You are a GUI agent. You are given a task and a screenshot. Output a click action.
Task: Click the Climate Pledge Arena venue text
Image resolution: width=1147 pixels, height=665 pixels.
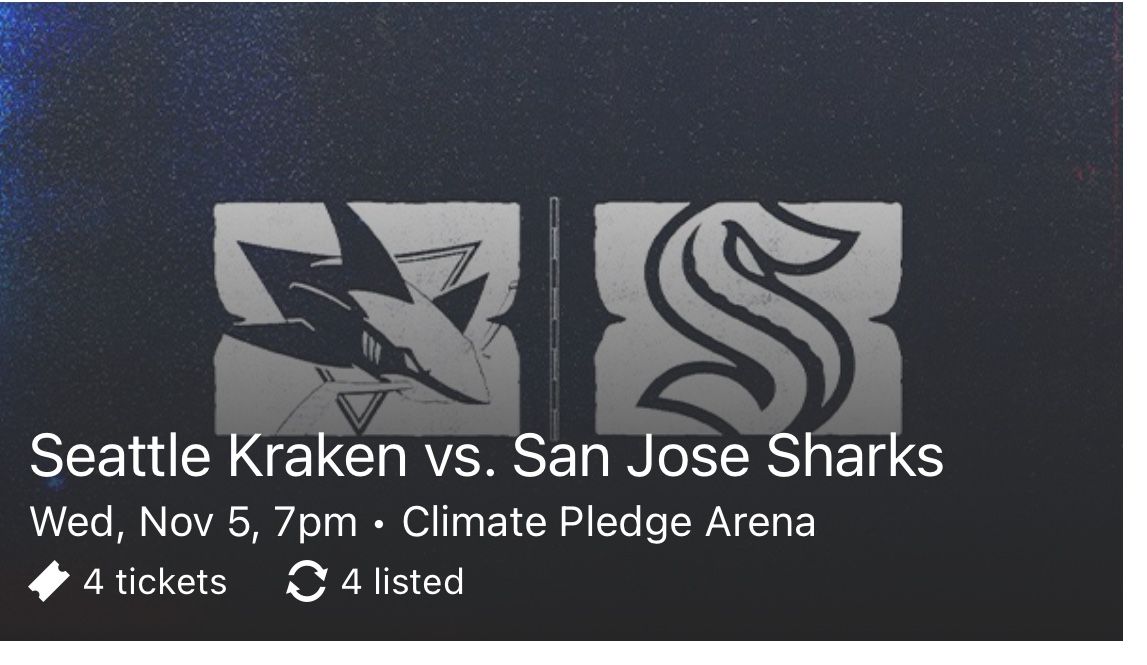click(x=613, y=522)
